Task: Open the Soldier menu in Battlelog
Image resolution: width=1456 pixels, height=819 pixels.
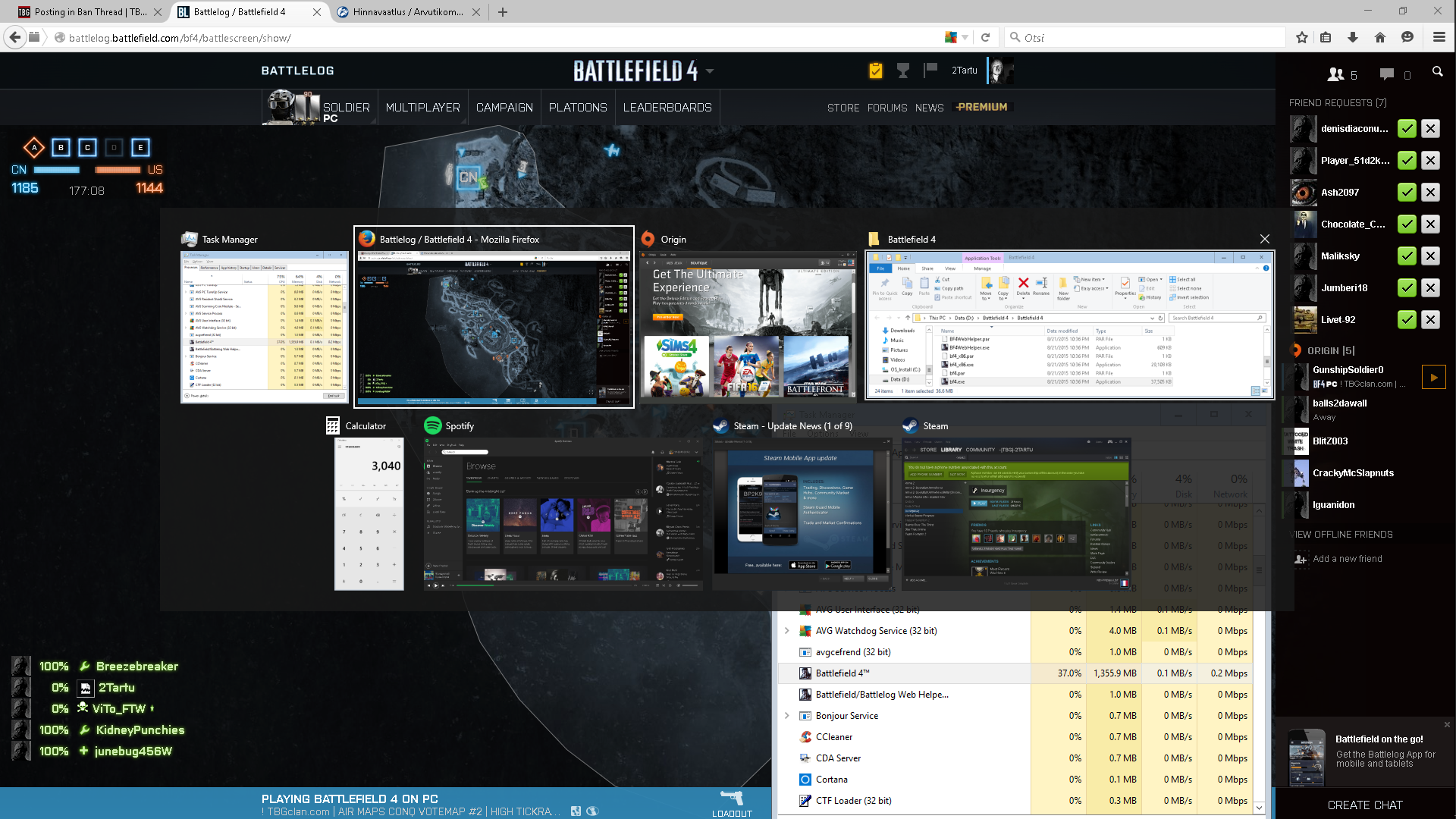Action: (347, 108)
